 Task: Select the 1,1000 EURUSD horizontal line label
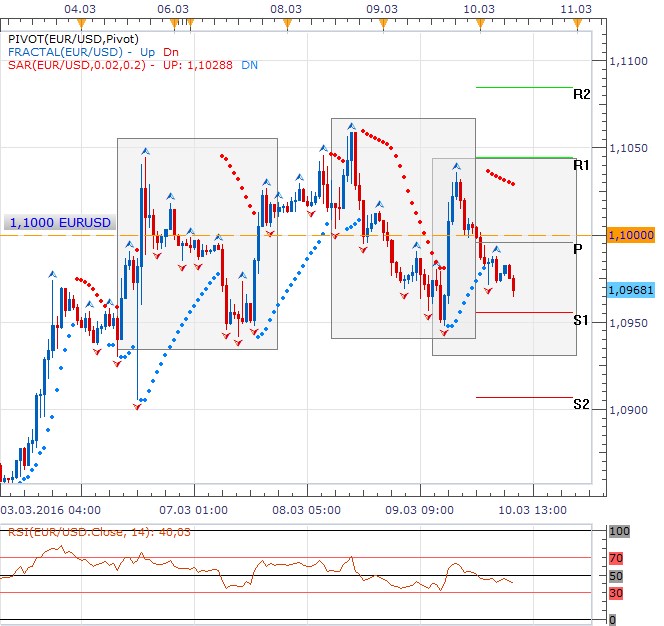coord(59,223)
